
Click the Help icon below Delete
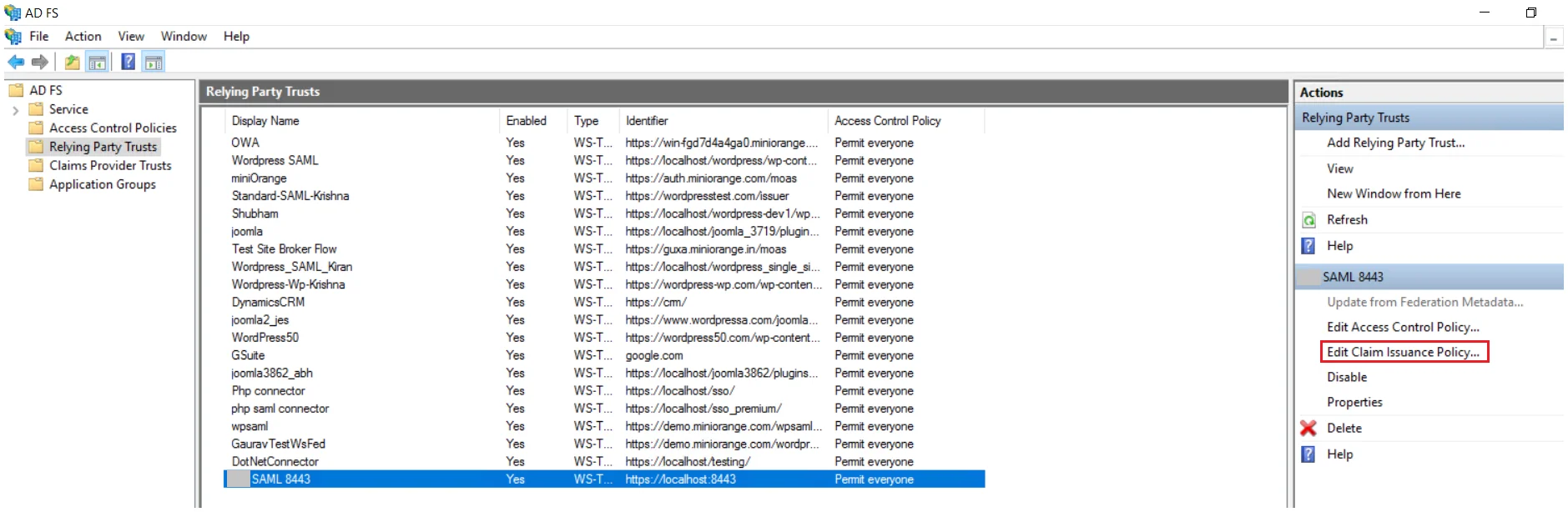(1308, 454)
